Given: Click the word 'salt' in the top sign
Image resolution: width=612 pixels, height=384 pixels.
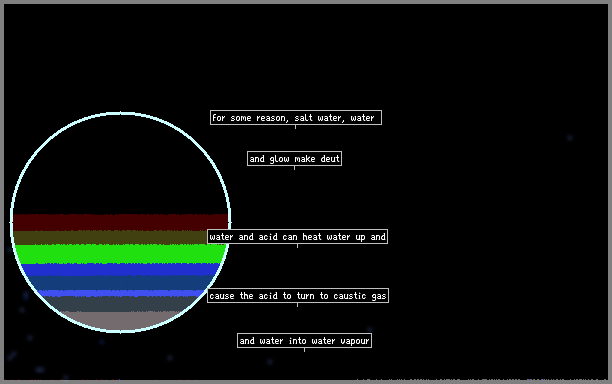Looking at the screenshot, I should [x=304, y=118].
